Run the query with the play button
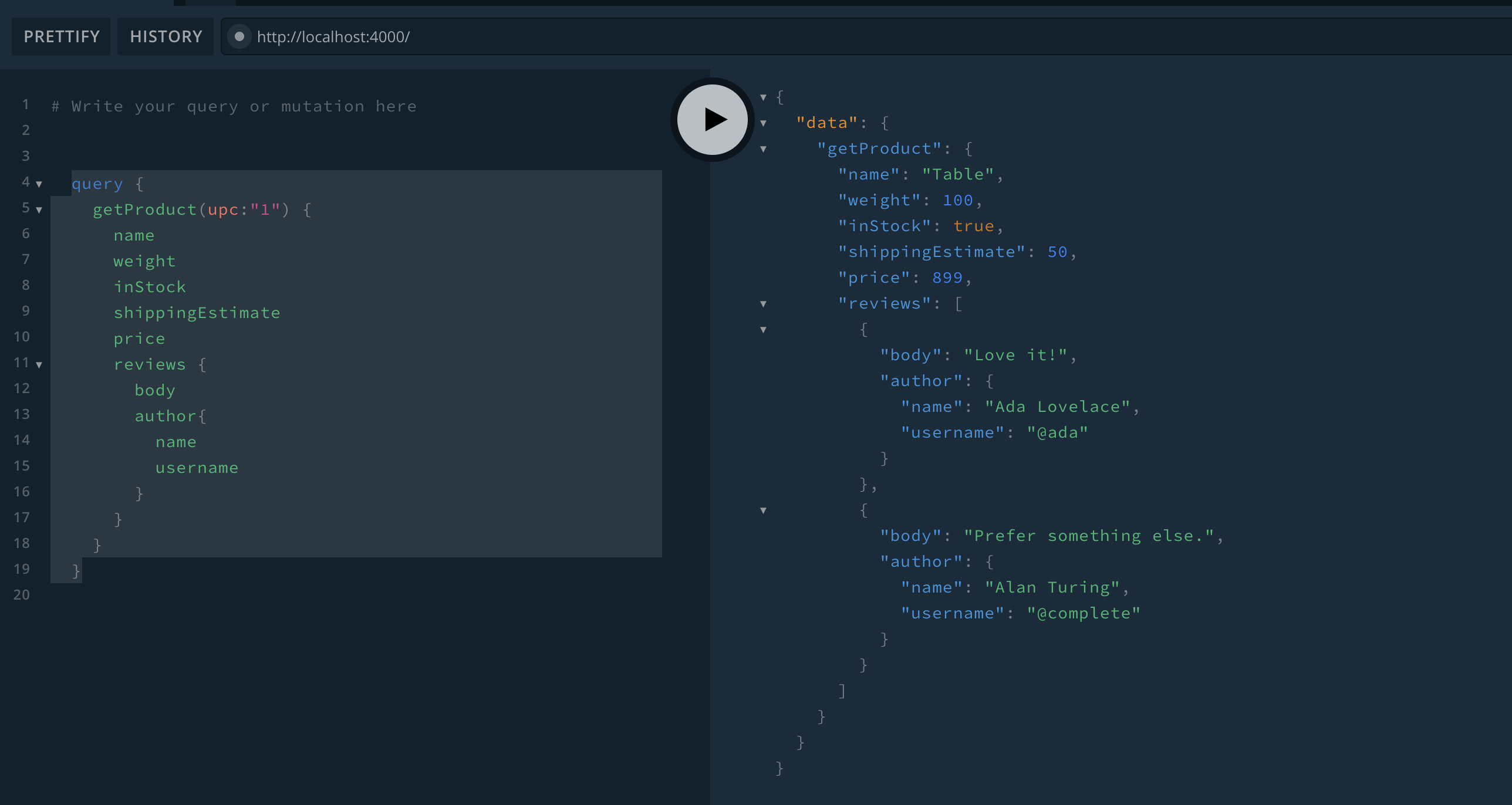Screen dimensions: 1512x805 (712, 120)
